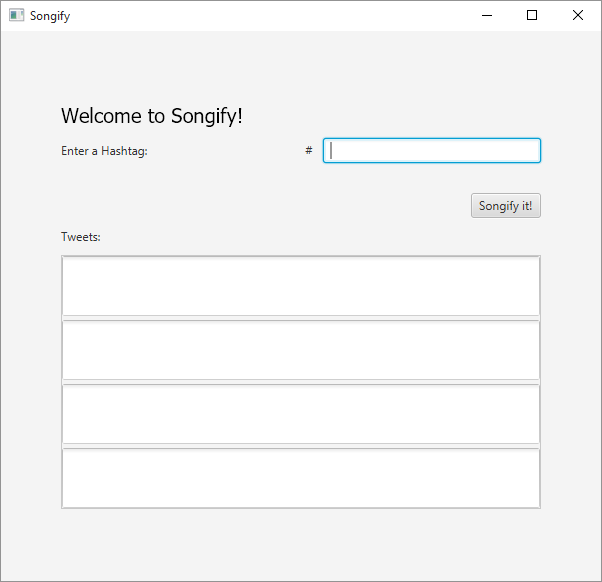Select the fourth tweet box

301,478
